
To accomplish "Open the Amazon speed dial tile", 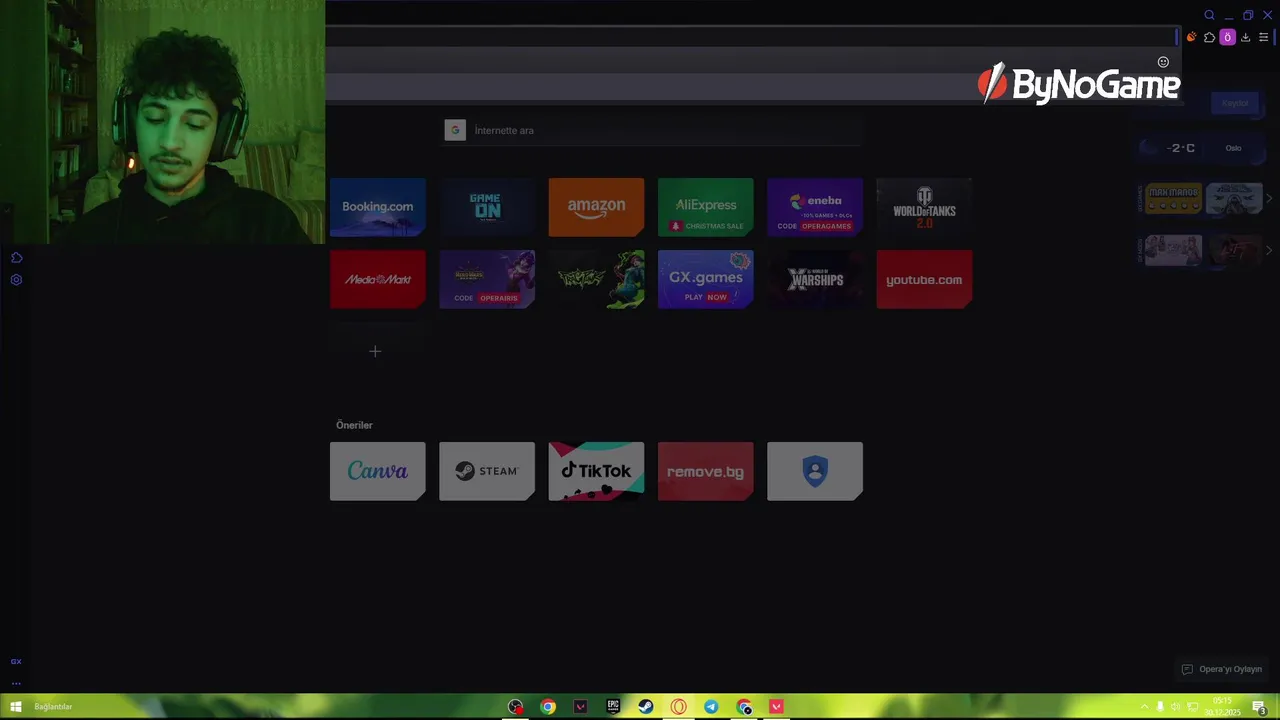I will (596, 207).
